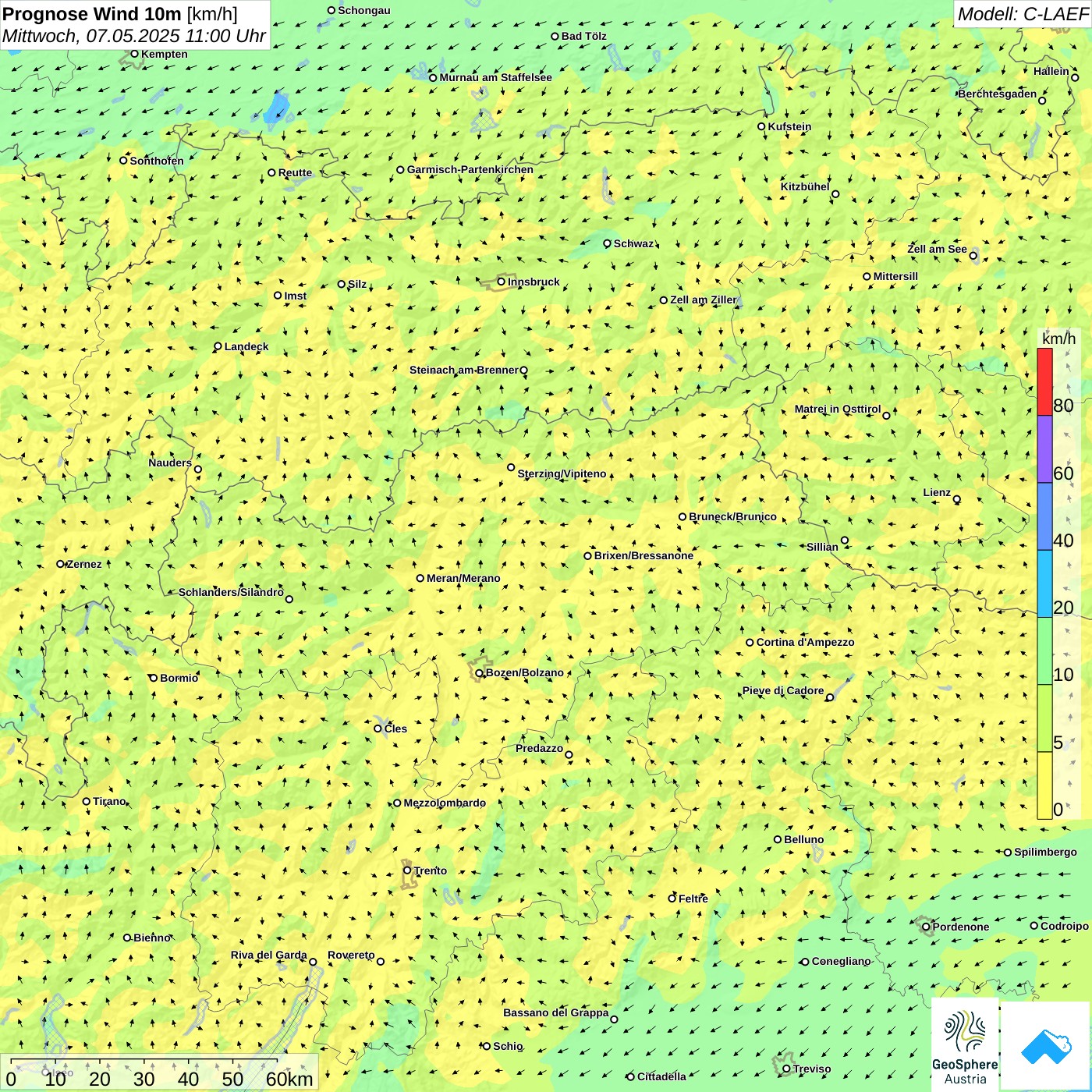The height and width of the screenshot is (1092, 1092).
Task: Pick the dark blue 40–60 km/h legend swatch
Action: point(1044,517)
